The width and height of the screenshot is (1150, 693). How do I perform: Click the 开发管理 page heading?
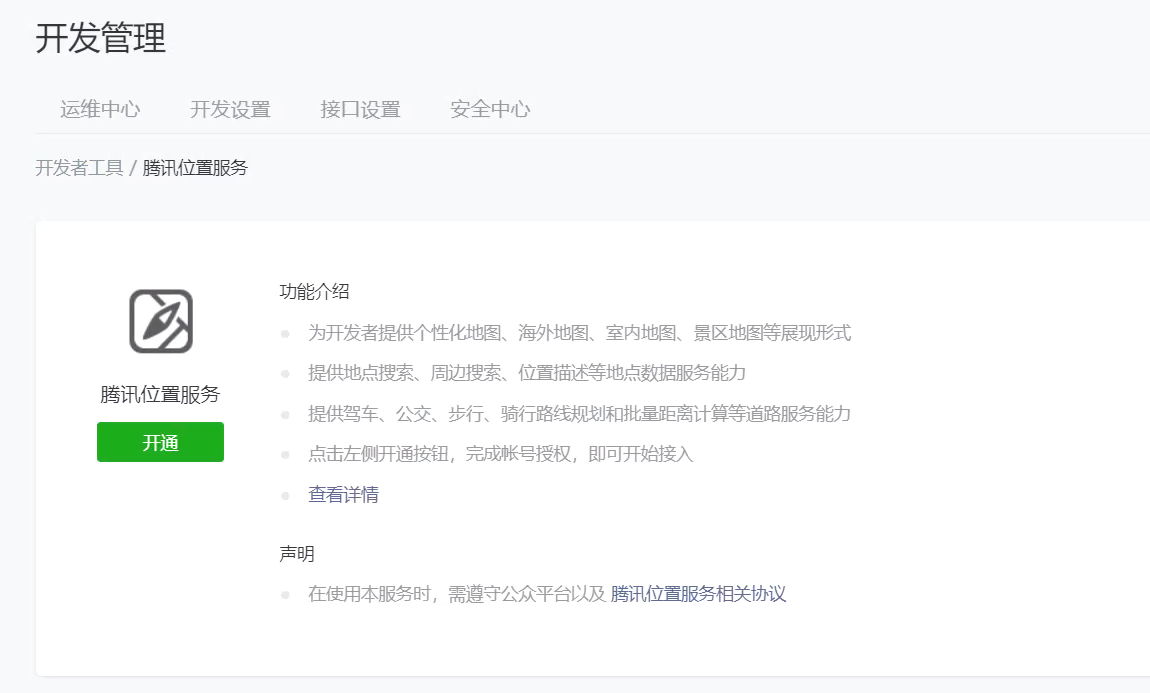100,38
